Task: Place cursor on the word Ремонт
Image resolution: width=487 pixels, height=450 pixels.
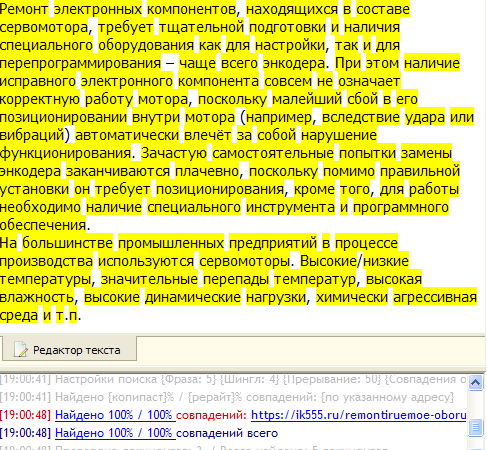Action: point(24,9)
